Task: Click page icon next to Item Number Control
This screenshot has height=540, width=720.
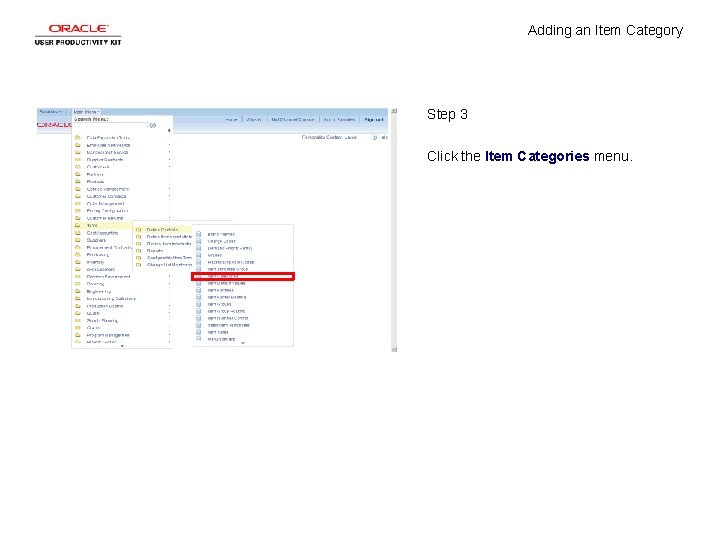Action: click(198, 318)
